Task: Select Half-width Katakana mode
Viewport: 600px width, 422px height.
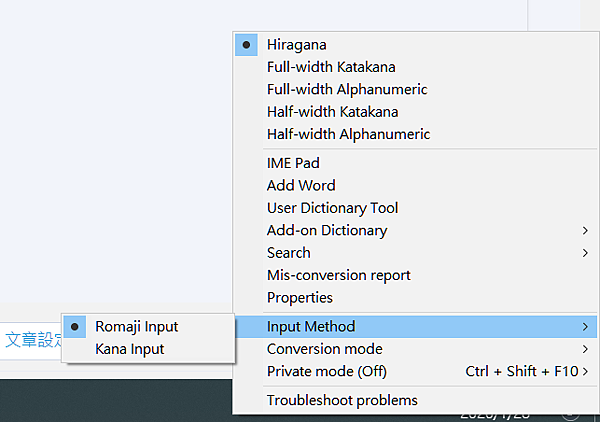Action: point(332,111)
